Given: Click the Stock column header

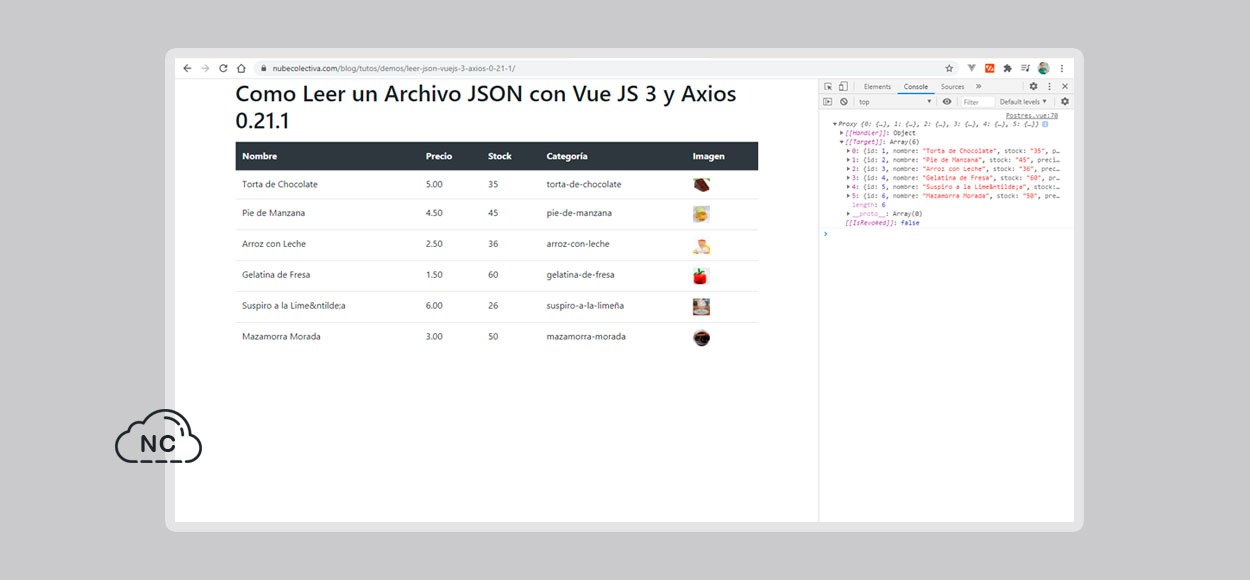Looking at the screenshot, I should pyautogui.click(x=500, y=156).
